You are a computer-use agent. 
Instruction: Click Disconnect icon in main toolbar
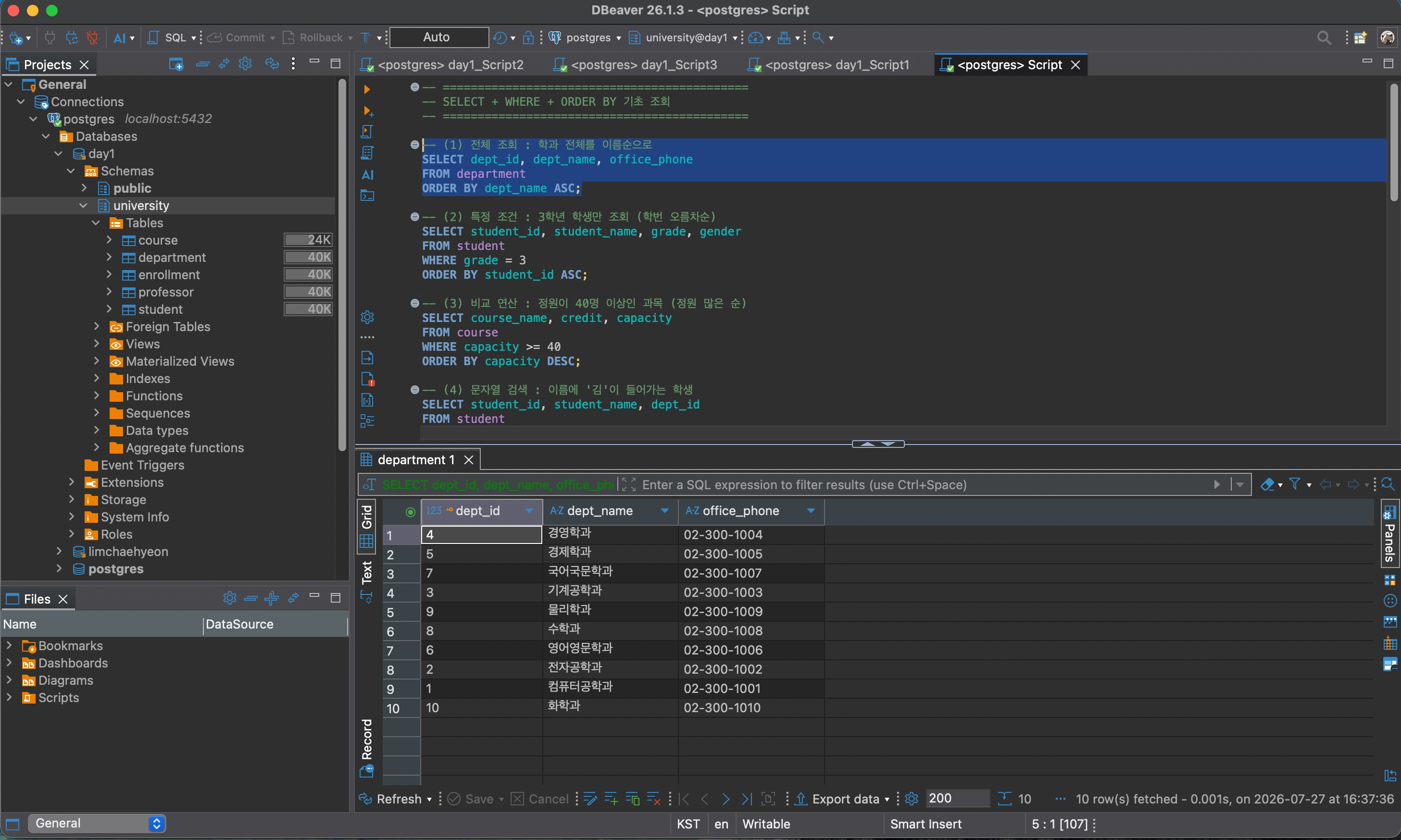click(x=92, y=37)
